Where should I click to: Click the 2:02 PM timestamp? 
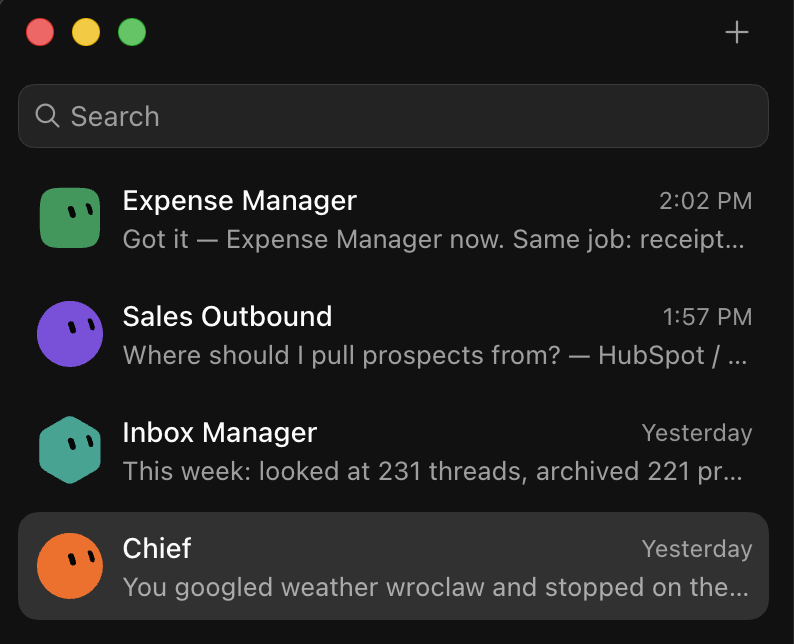pyautogui.click(x=705, y=201)
